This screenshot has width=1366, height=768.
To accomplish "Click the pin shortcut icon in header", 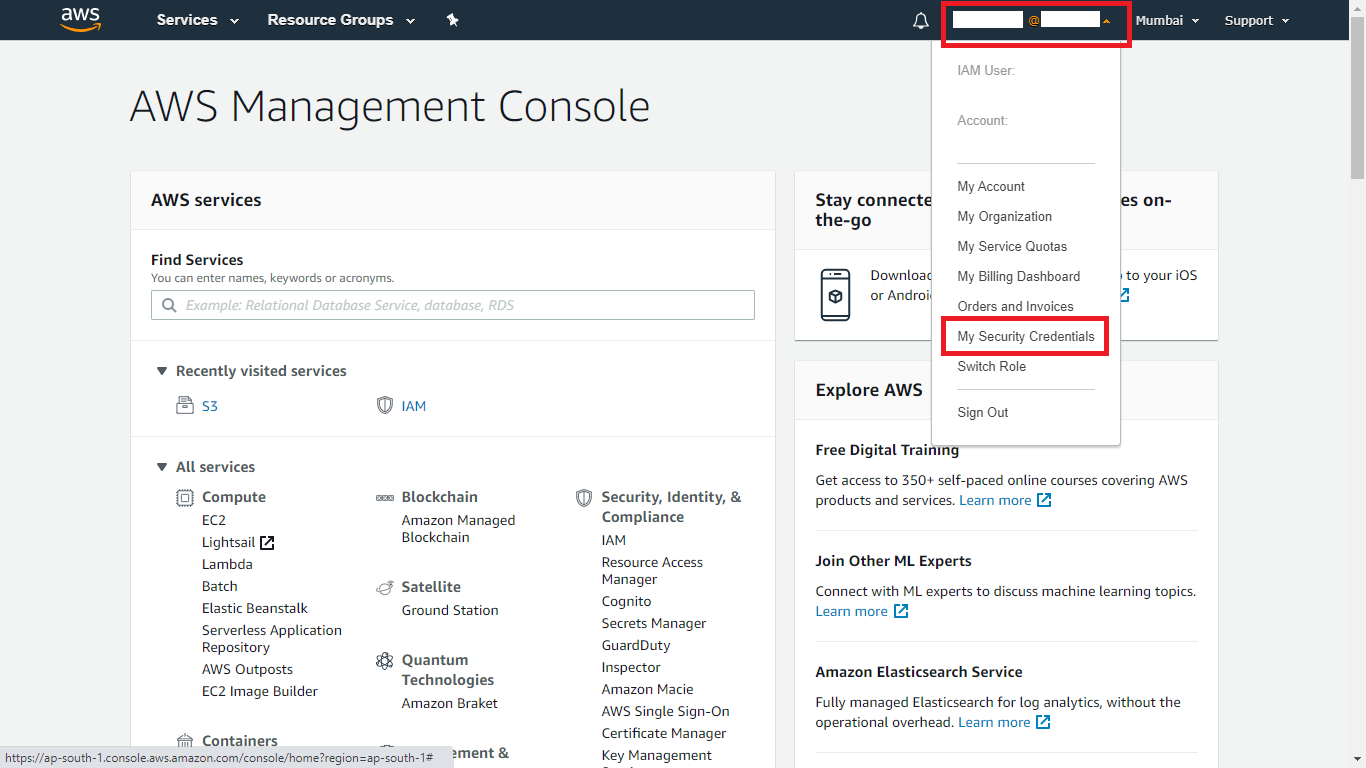I will [x=452, y=20].
